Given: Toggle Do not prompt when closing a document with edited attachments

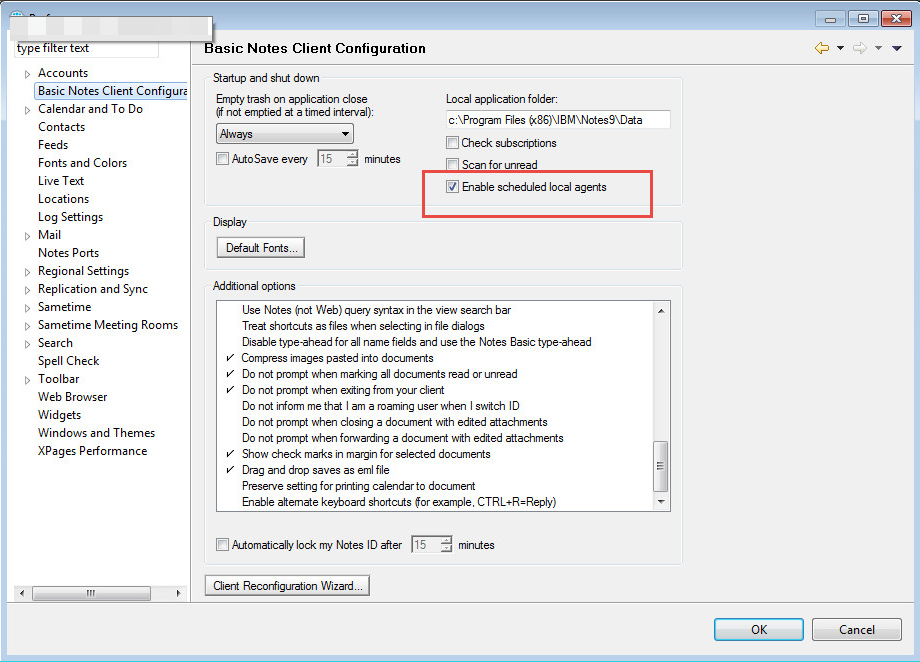Looking at the screenshot, I should point(394,422).
